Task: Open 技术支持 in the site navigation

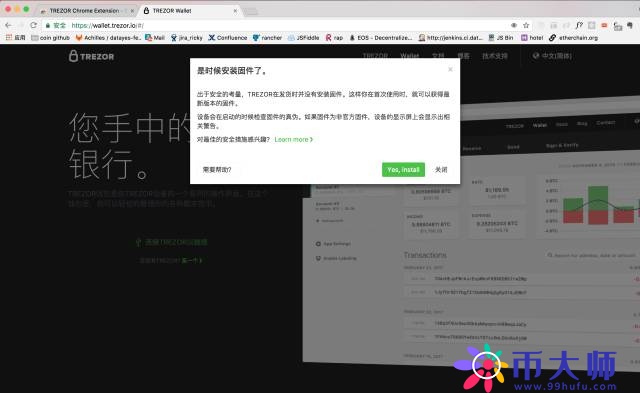Action: (495, 56)
